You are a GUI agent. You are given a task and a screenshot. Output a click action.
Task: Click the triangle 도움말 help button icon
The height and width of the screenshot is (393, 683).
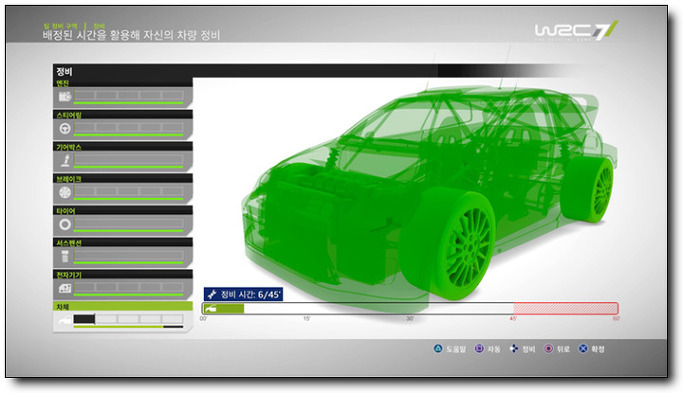click(x=438, y=349)
